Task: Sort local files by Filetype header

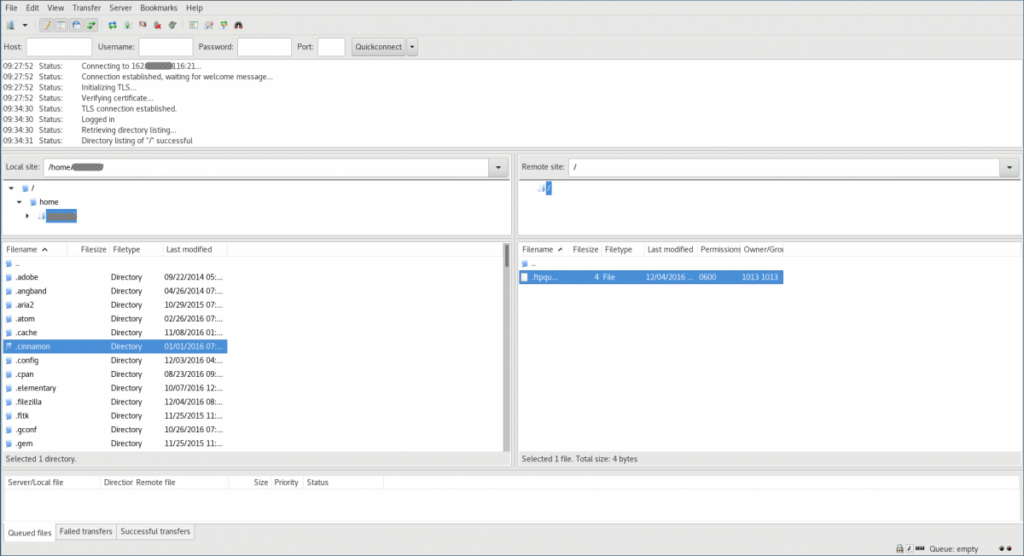Action: click(136, 250)
